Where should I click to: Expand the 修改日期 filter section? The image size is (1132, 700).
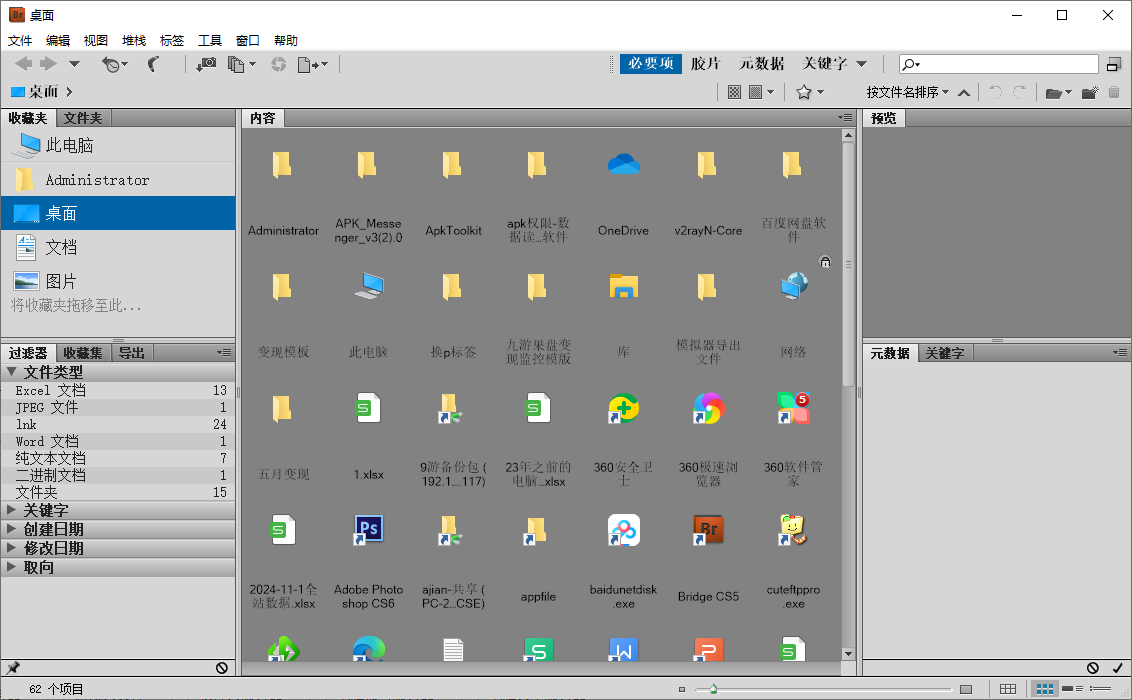tap(53, 548)
